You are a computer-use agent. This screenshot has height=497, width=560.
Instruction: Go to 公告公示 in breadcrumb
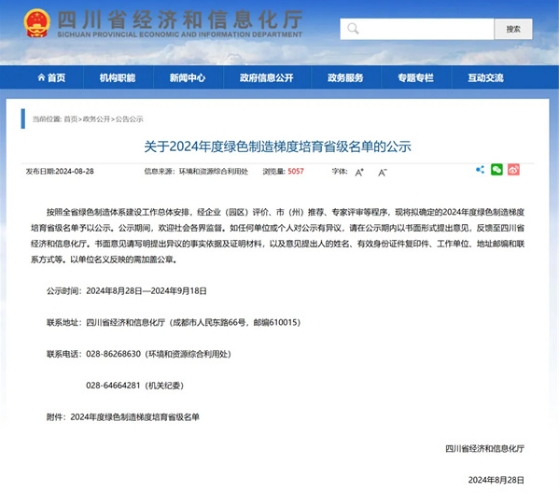point(129,119)
